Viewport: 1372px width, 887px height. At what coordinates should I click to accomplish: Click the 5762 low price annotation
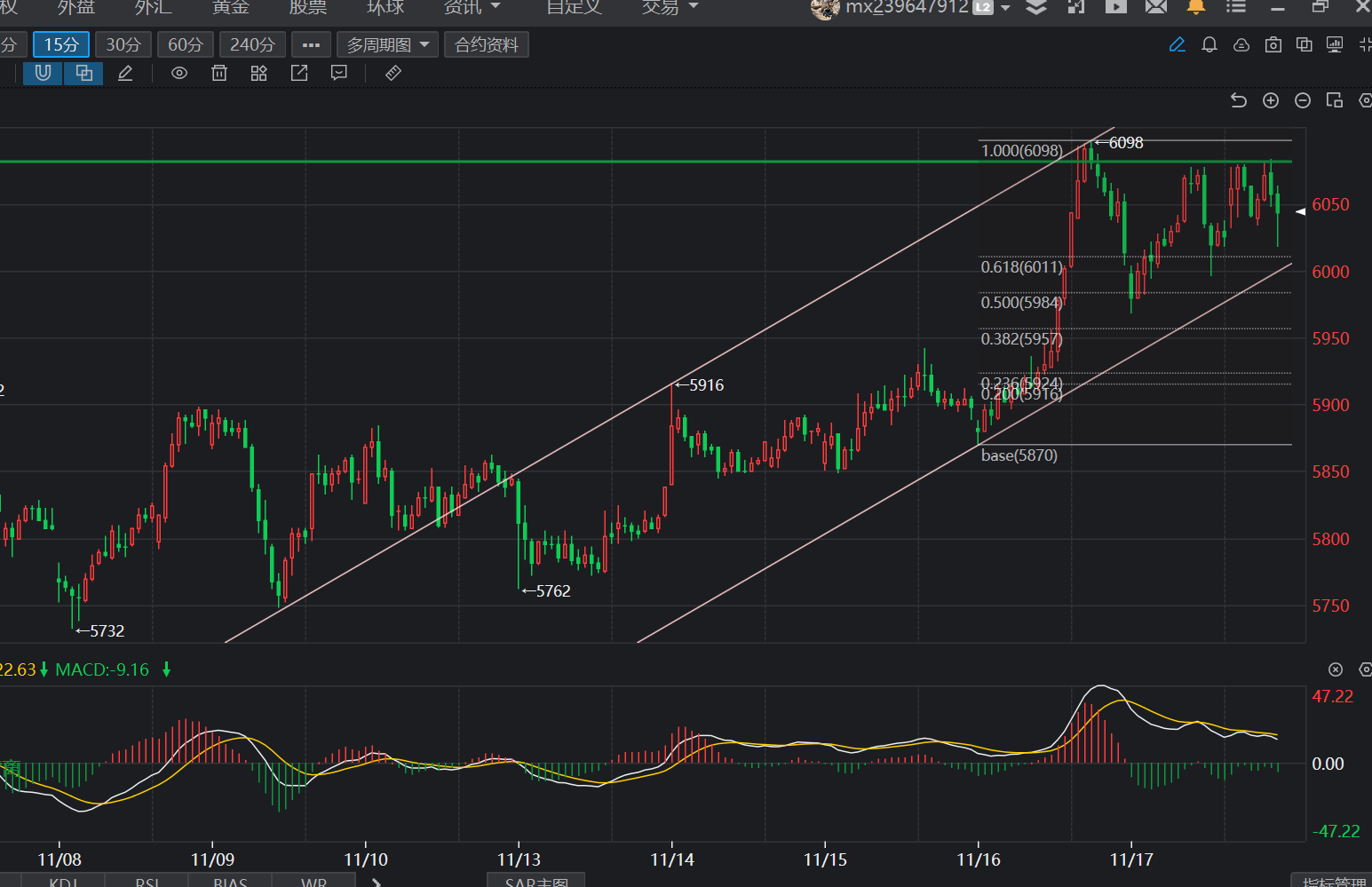(547, 591)
